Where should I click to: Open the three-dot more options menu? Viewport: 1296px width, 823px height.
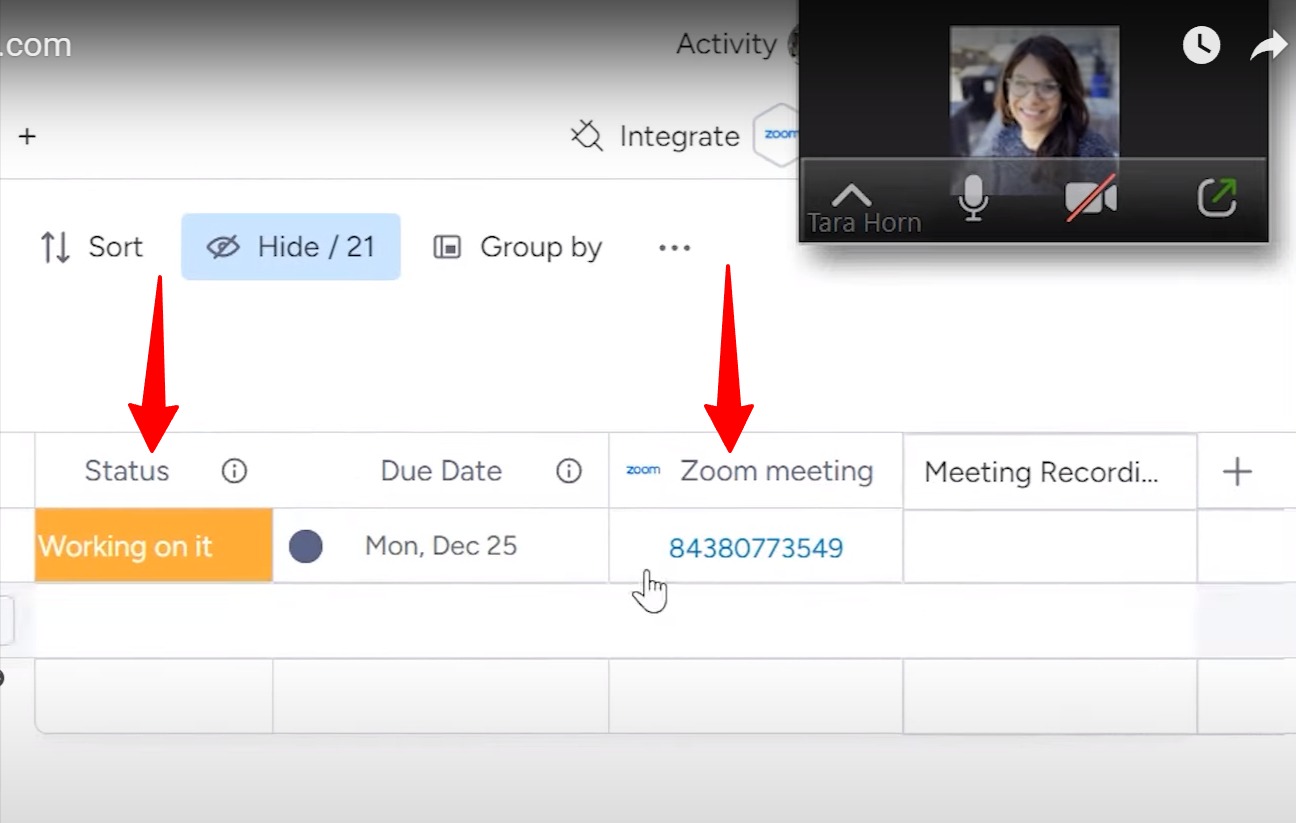pyautogui.click(x=673, y=247)
